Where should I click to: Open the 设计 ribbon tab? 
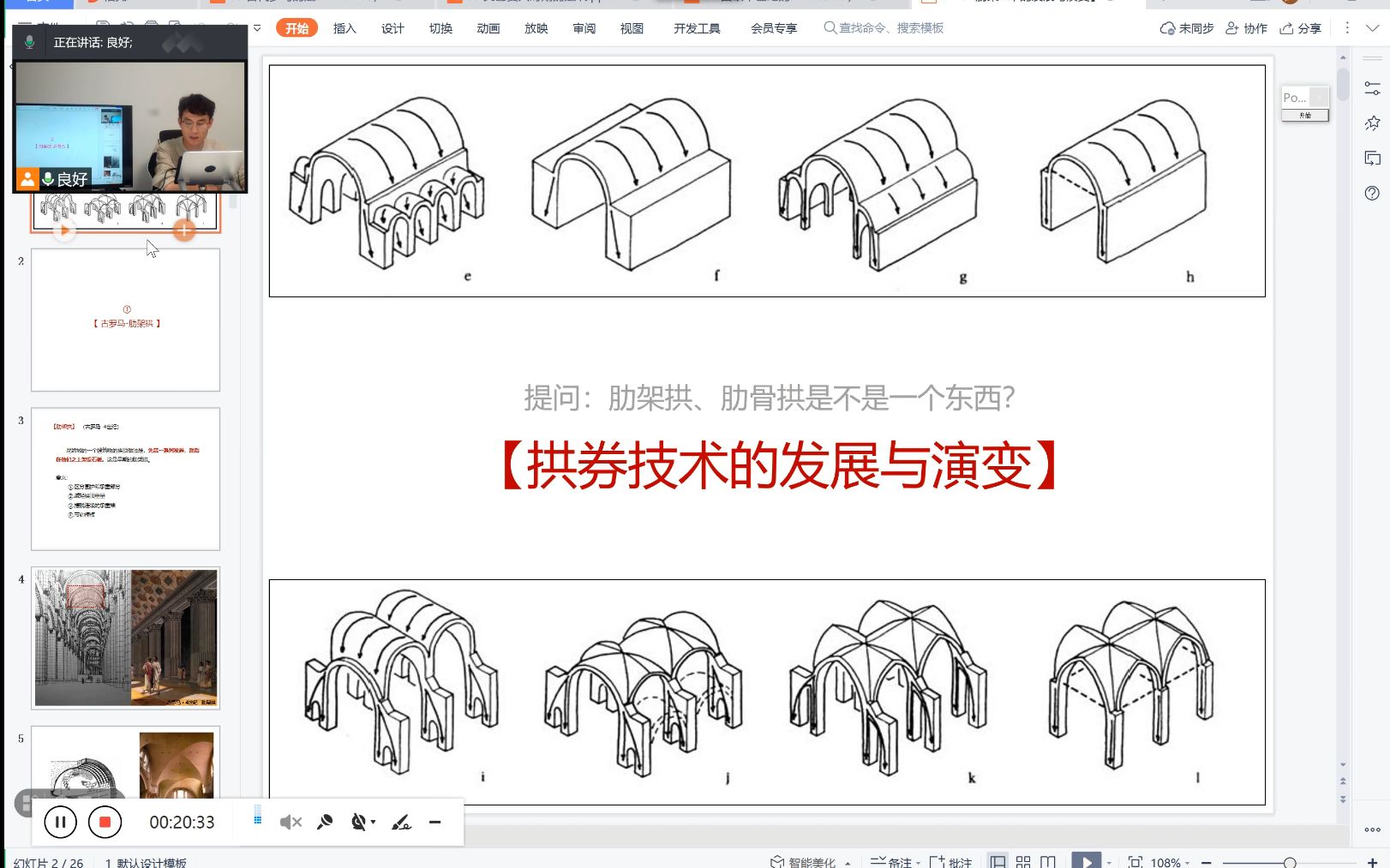tap(392, 28)
